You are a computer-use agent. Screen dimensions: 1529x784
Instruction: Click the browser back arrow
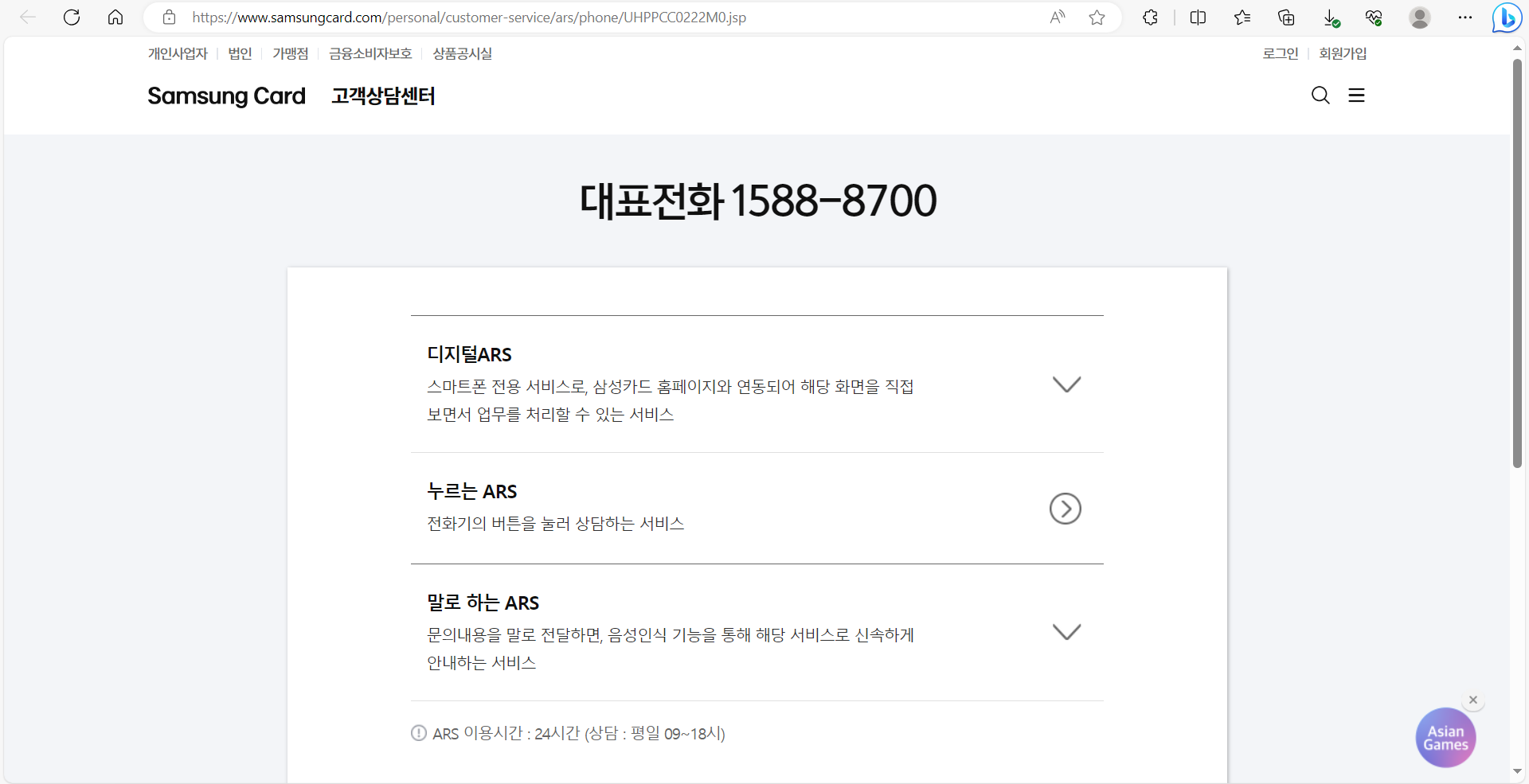coord(28,18)
